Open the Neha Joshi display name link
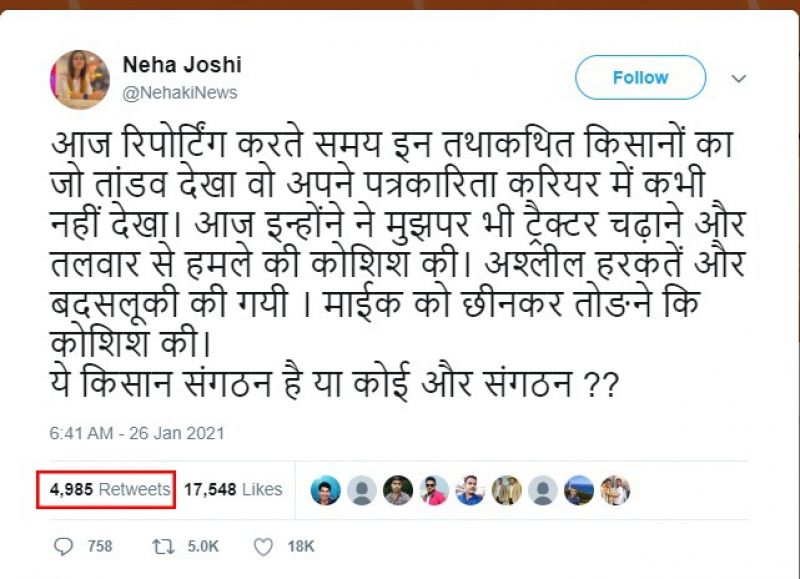This screenshot has height=579, width=800. point(181,65)
